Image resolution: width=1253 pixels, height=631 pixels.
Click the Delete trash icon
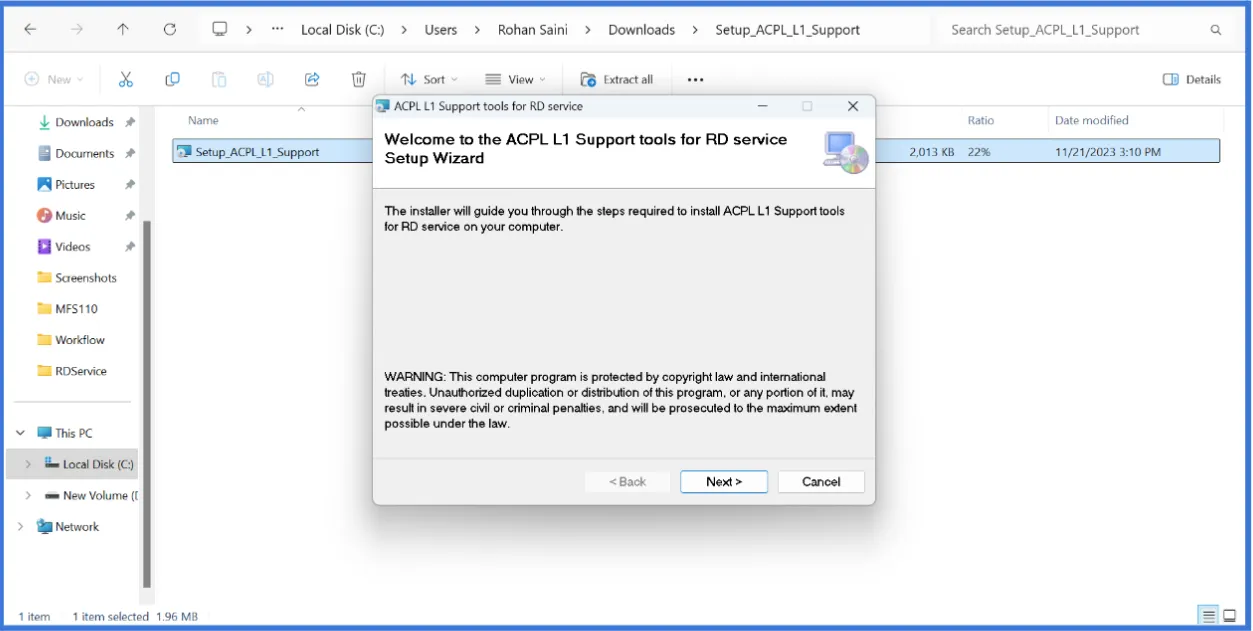pos(359,79)
